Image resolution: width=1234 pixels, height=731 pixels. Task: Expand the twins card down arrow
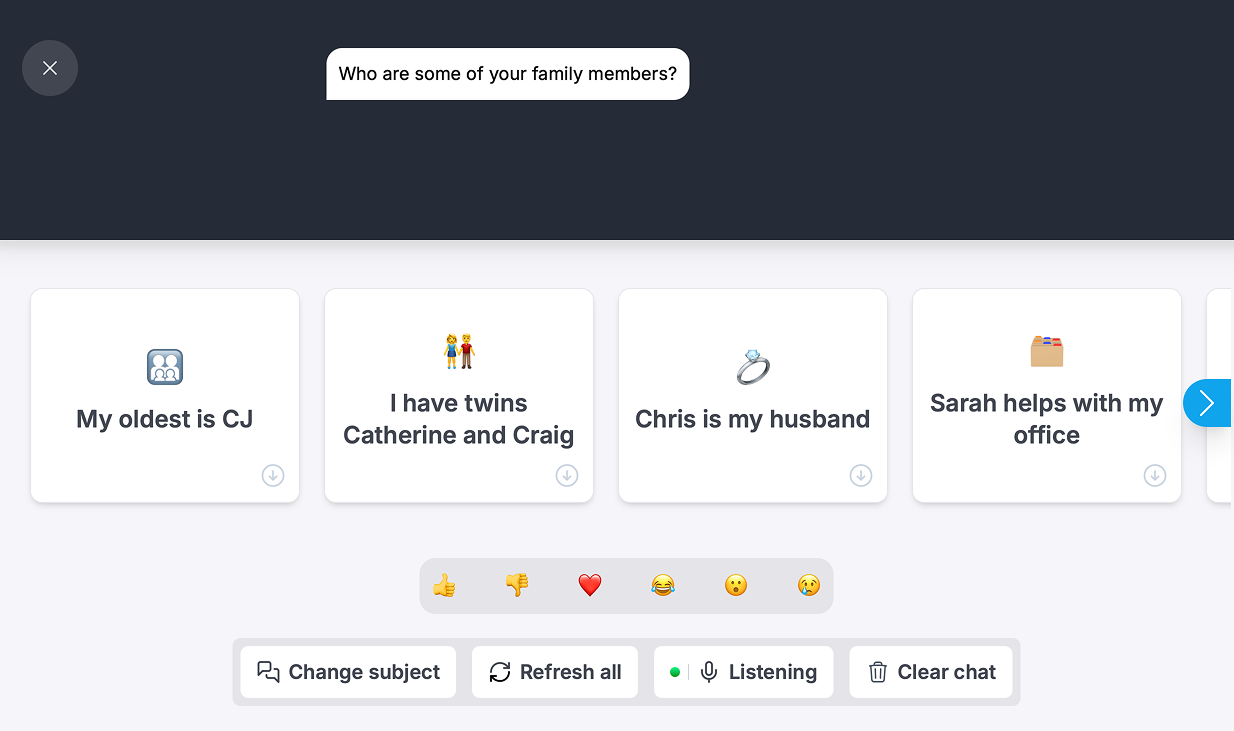click(567, 476)
